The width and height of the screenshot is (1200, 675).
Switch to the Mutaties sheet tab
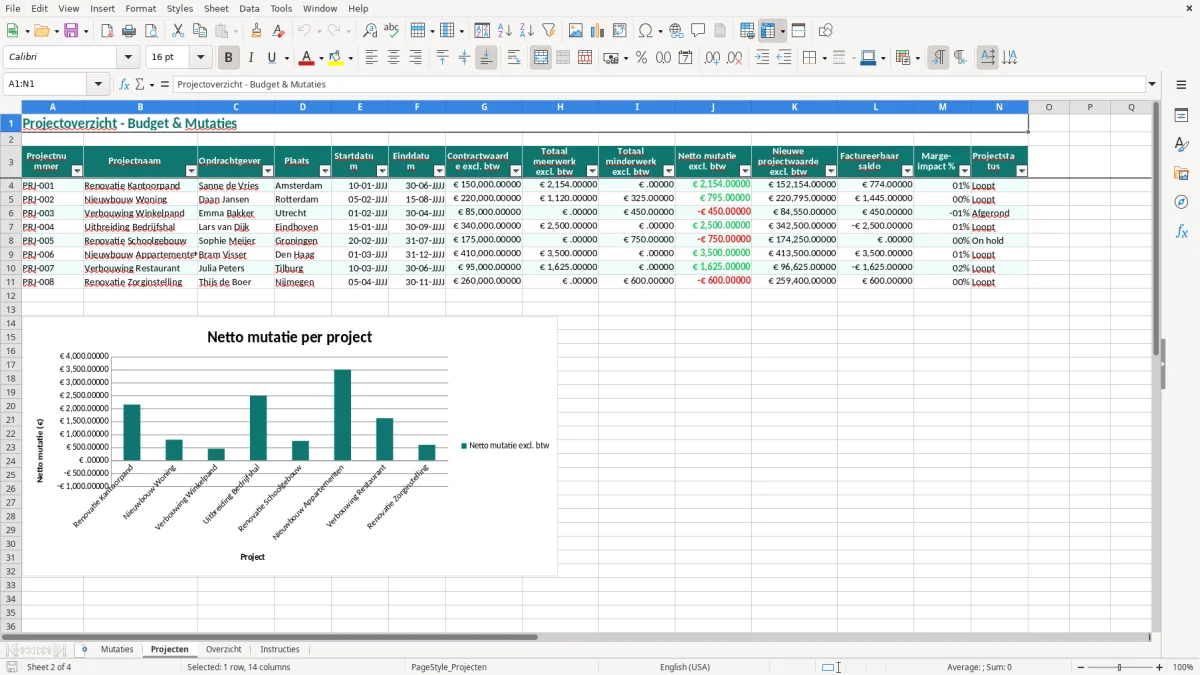[117, 649]
